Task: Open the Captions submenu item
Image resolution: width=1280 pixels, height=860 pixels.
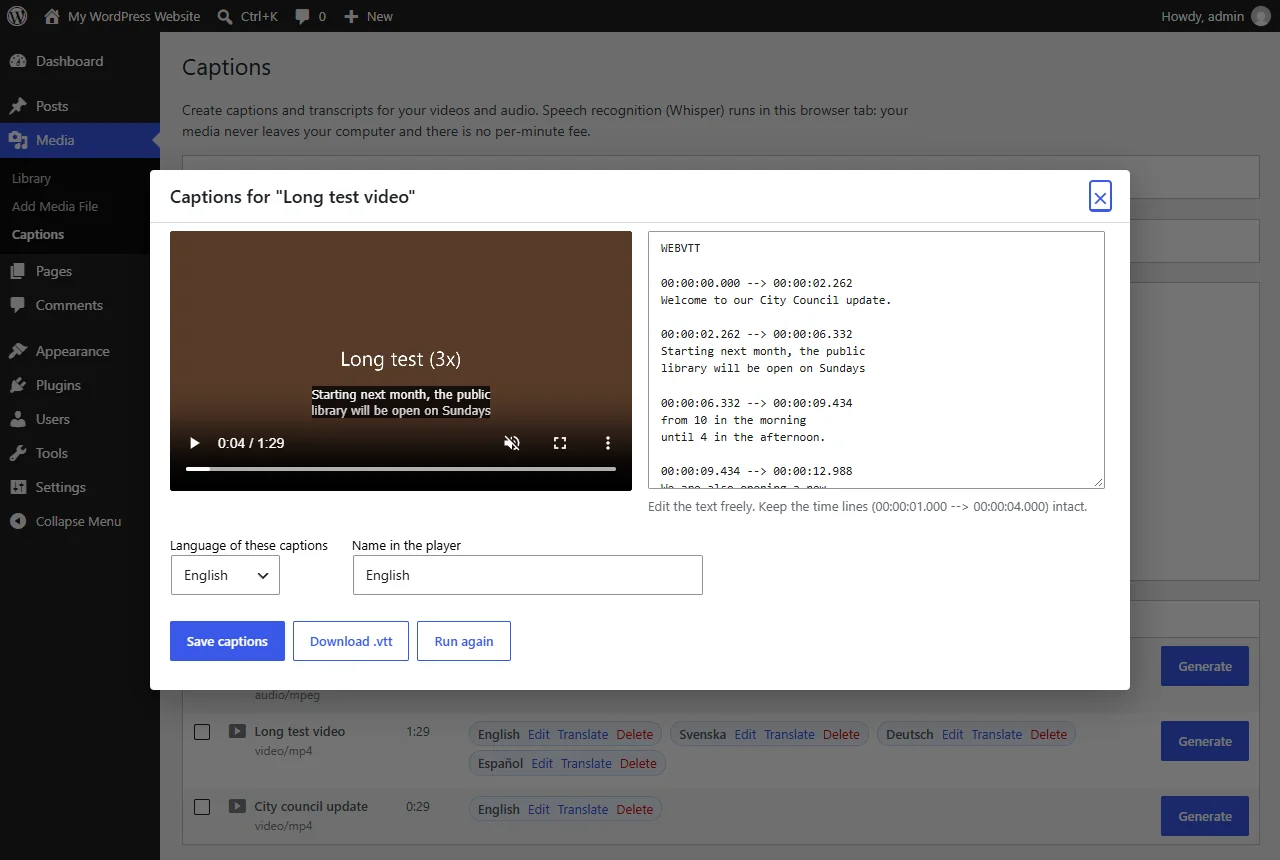Action: [38, 234]
